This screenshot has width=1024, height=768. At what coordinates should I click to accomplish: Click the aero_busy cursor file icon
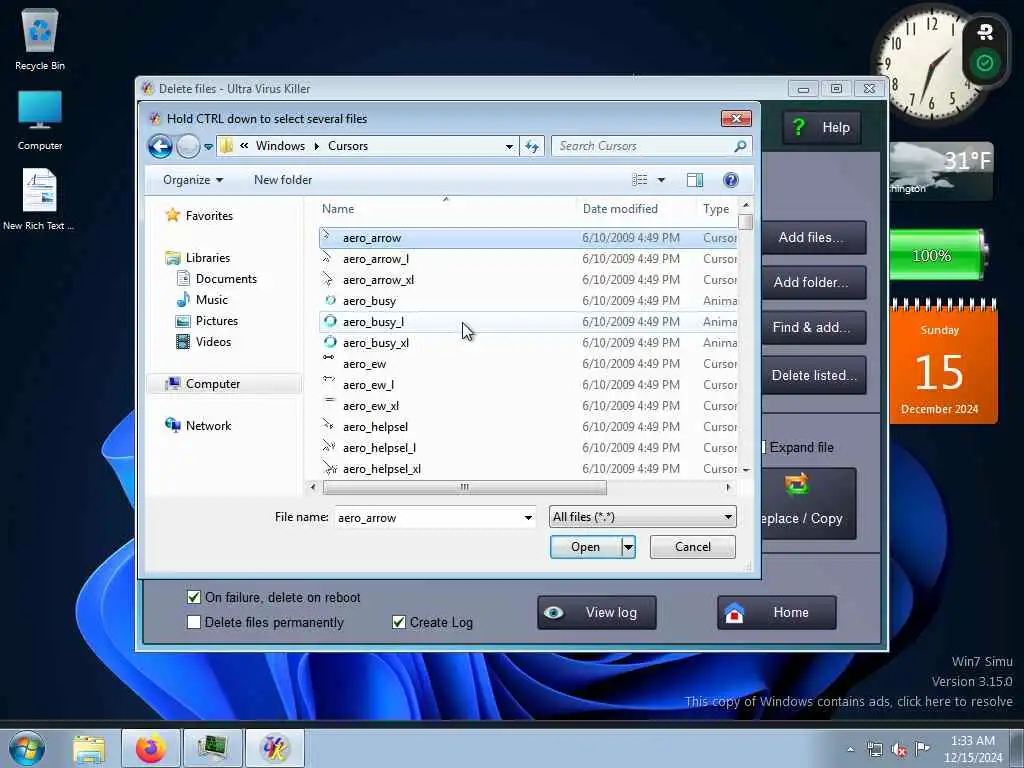point(330,300)
